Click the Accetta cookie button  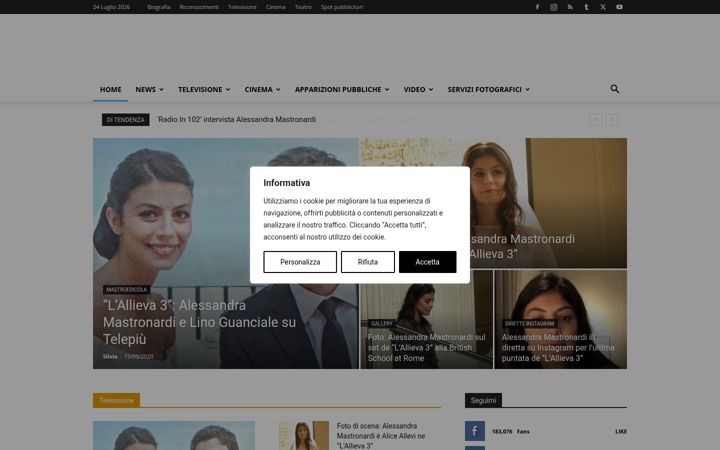pyautogui.click(x=428, y=262)
